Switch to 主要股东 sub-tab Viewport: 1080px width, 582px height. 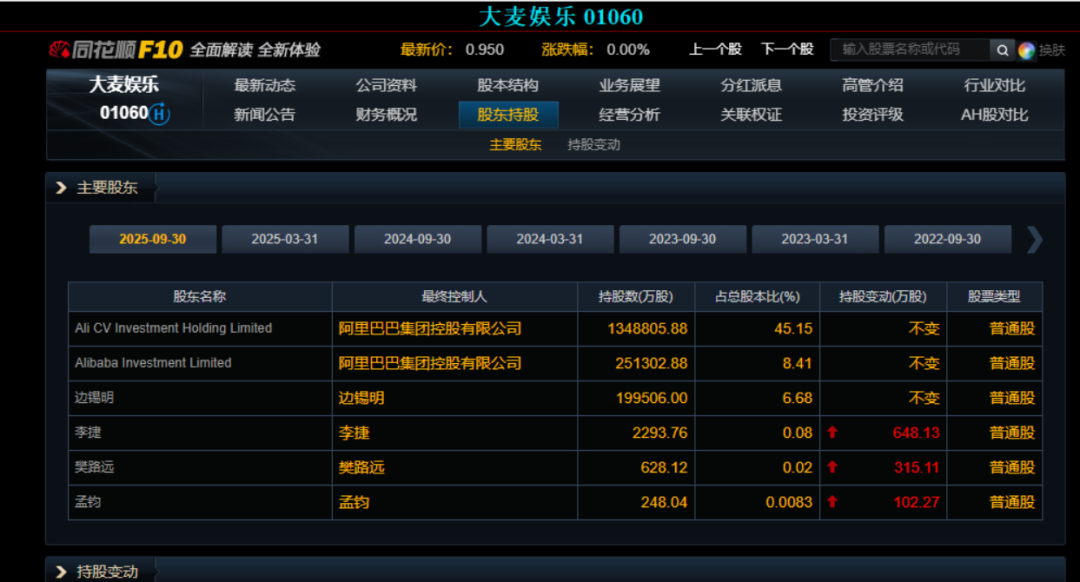[515, 145]
